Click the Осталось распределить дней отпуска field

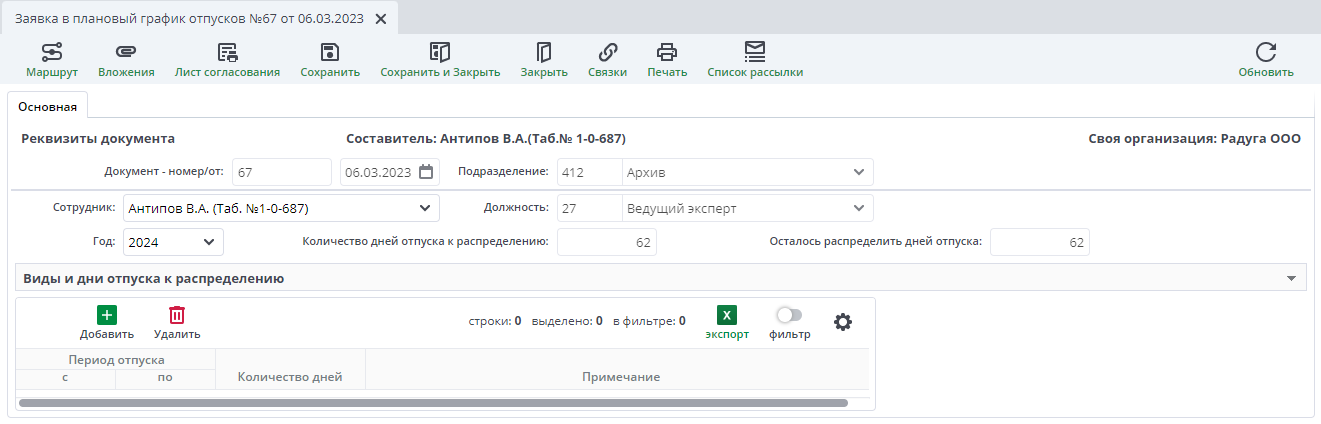pos(1040,242)
